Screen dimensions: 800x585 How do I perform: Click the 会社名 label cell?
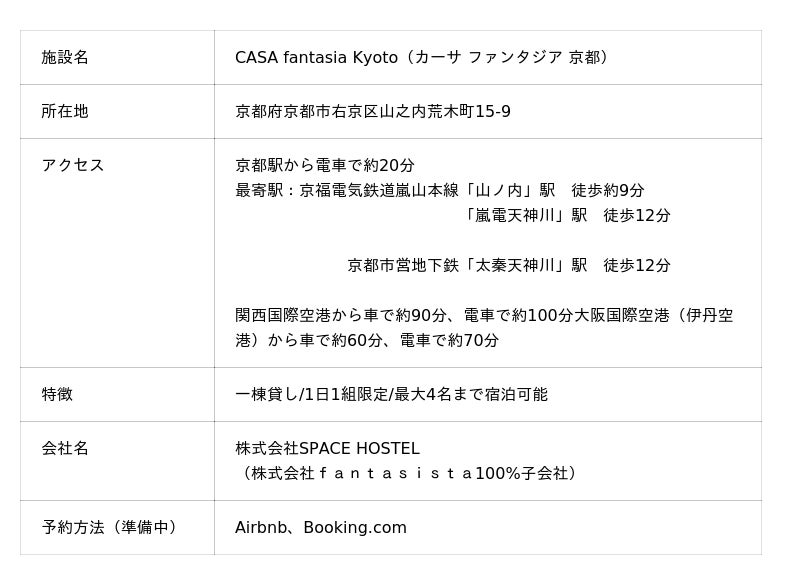coord(65,449)
